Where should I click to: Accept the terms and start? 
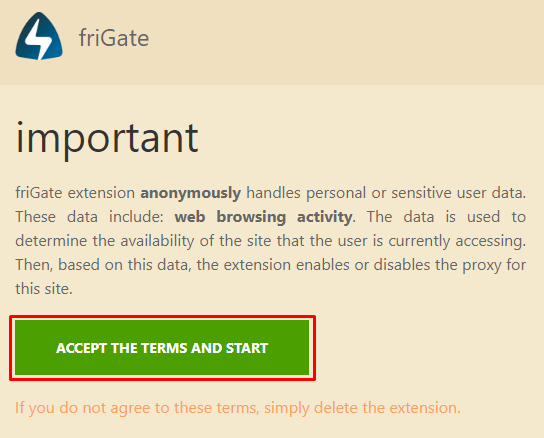pos(162,347)
